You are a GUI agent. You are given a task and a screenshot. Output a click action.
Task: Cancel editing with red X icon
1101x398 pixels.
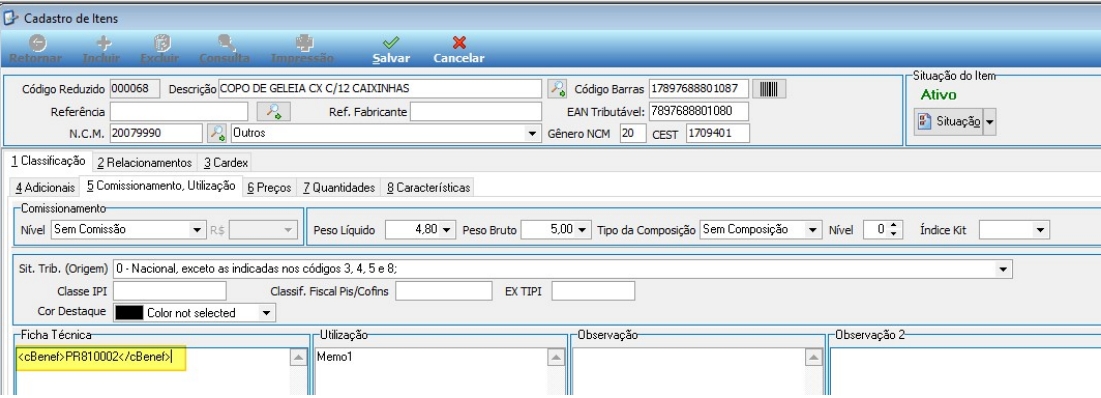click(459, 44)
